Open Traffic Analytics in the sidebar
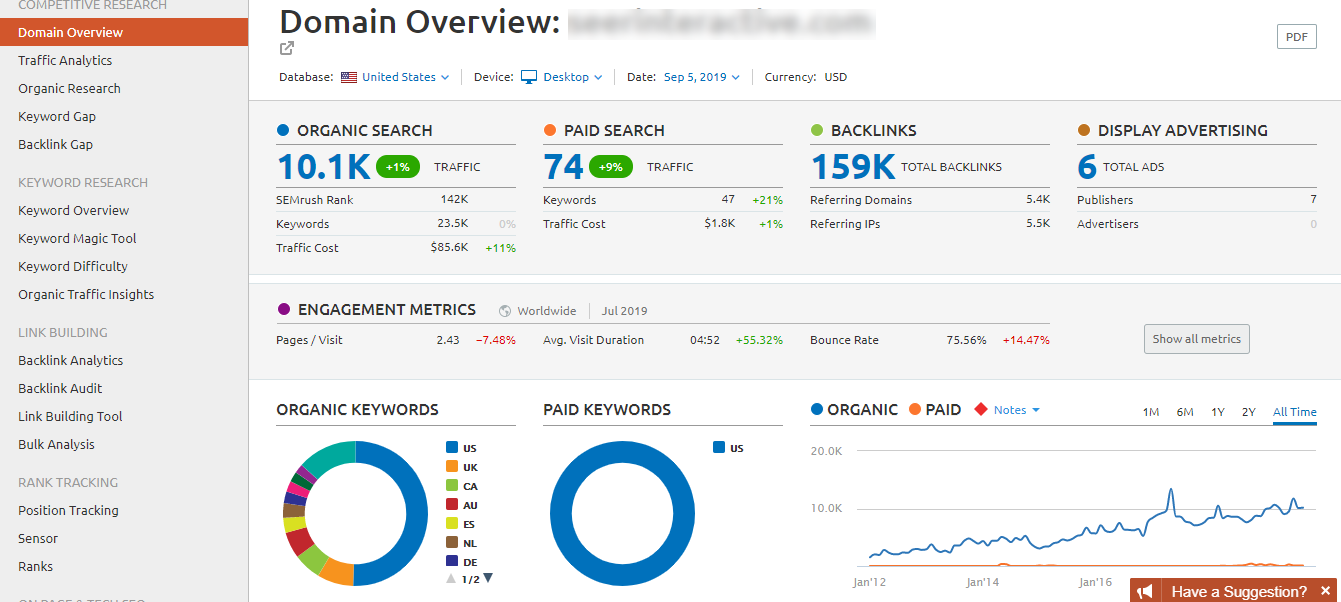Image resolution: width=1341 pixels, height=602 pixels. tap(65, 60)
